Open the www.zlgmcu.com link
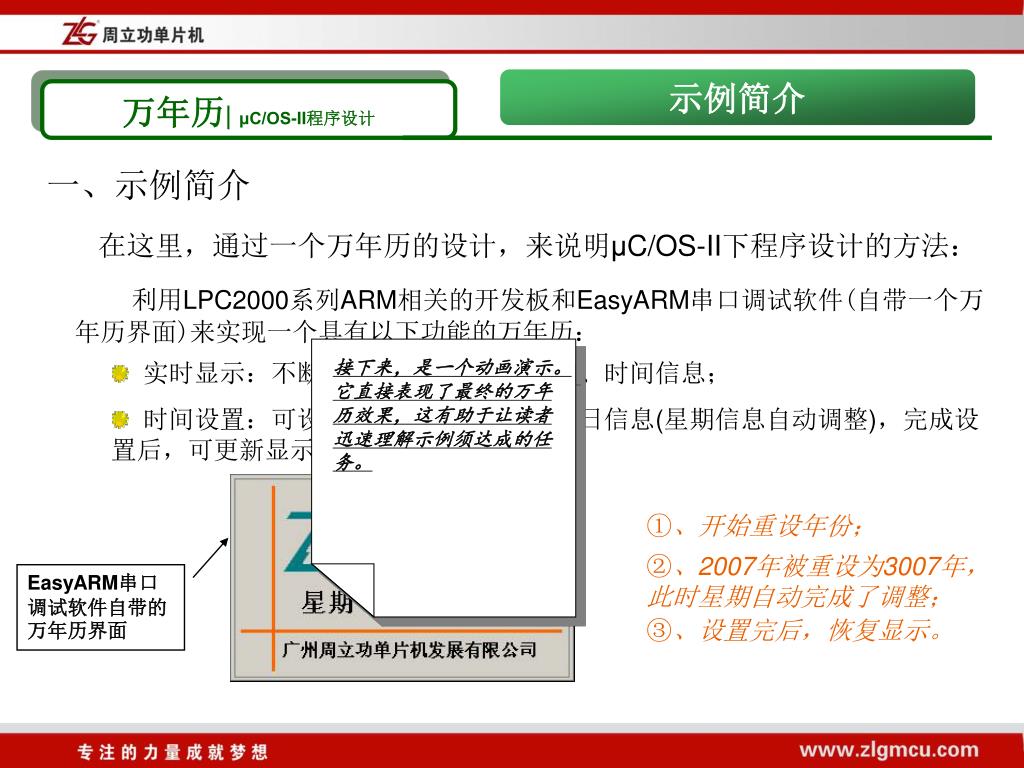The image size is (1024, 768). pyautogui.click(x=889, y=750)
